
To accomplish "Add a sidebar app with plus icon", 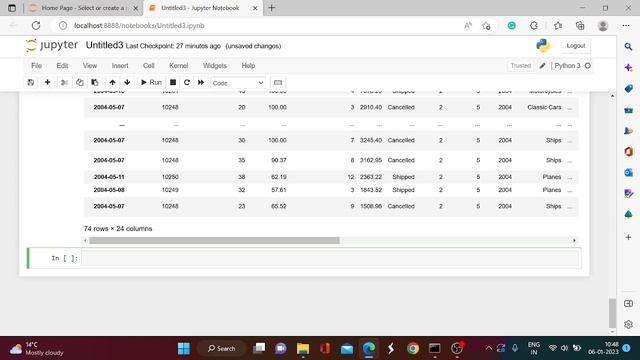I will point(629,237).
